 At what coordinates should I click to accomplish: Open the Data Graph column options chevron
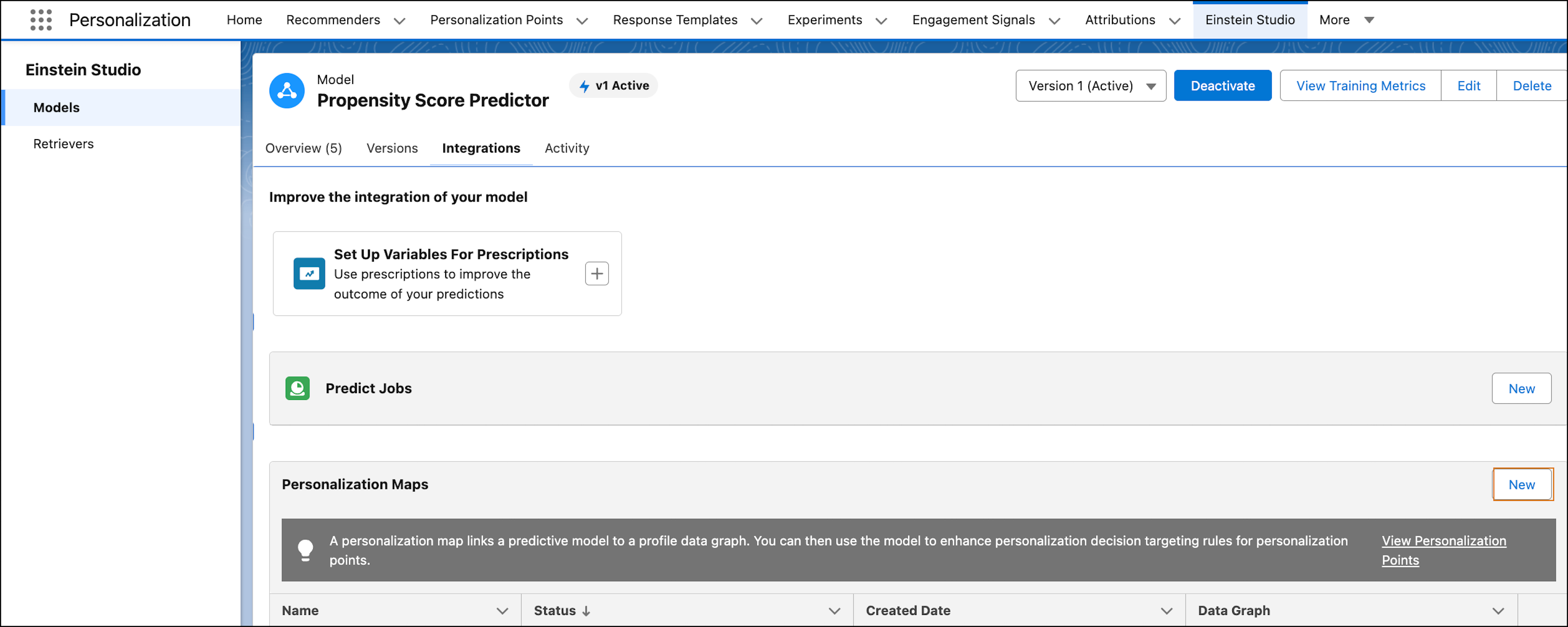[1498, 610]
